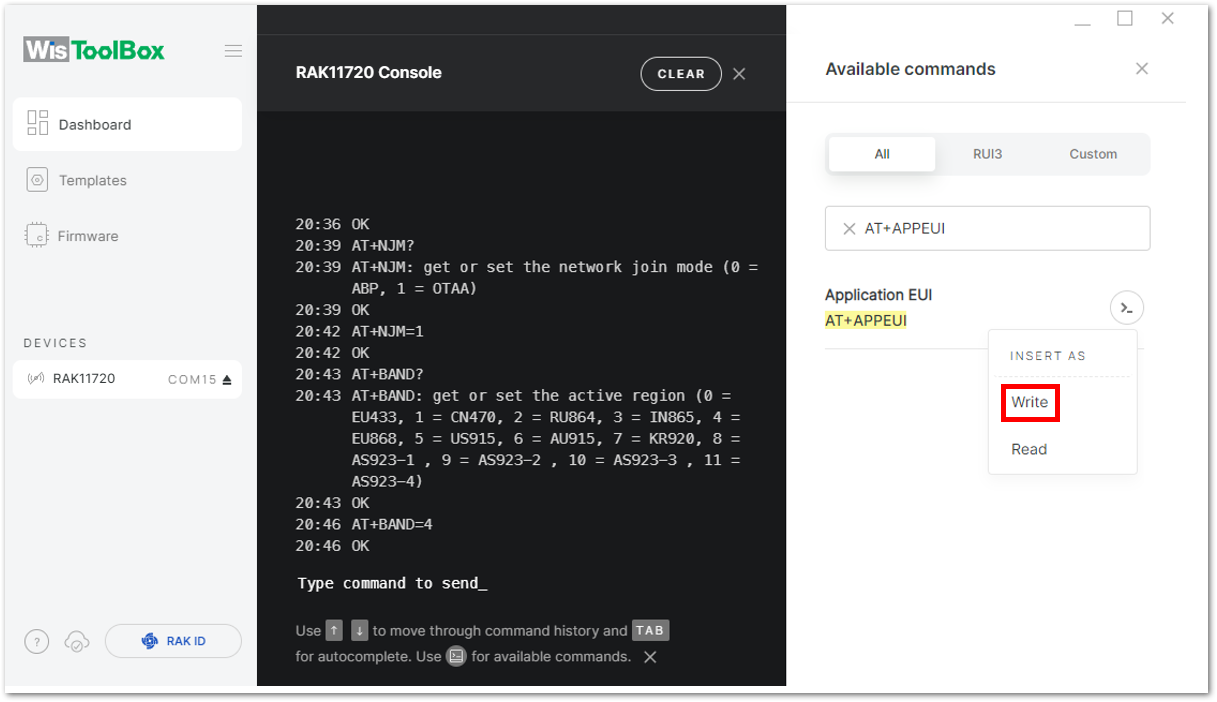Focus the command search field
The image size is (1217, 702).
(987, 228)
